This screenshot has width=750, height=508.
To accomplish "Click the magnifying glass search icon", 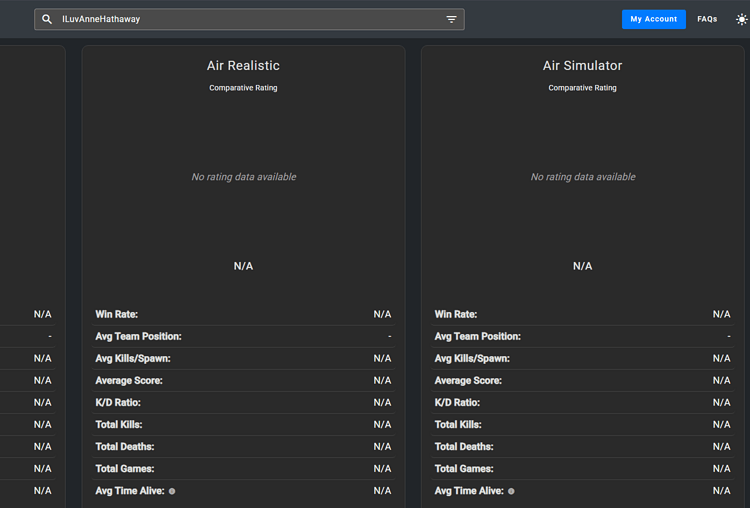I will pyautogui.click(x=47, y=19).
